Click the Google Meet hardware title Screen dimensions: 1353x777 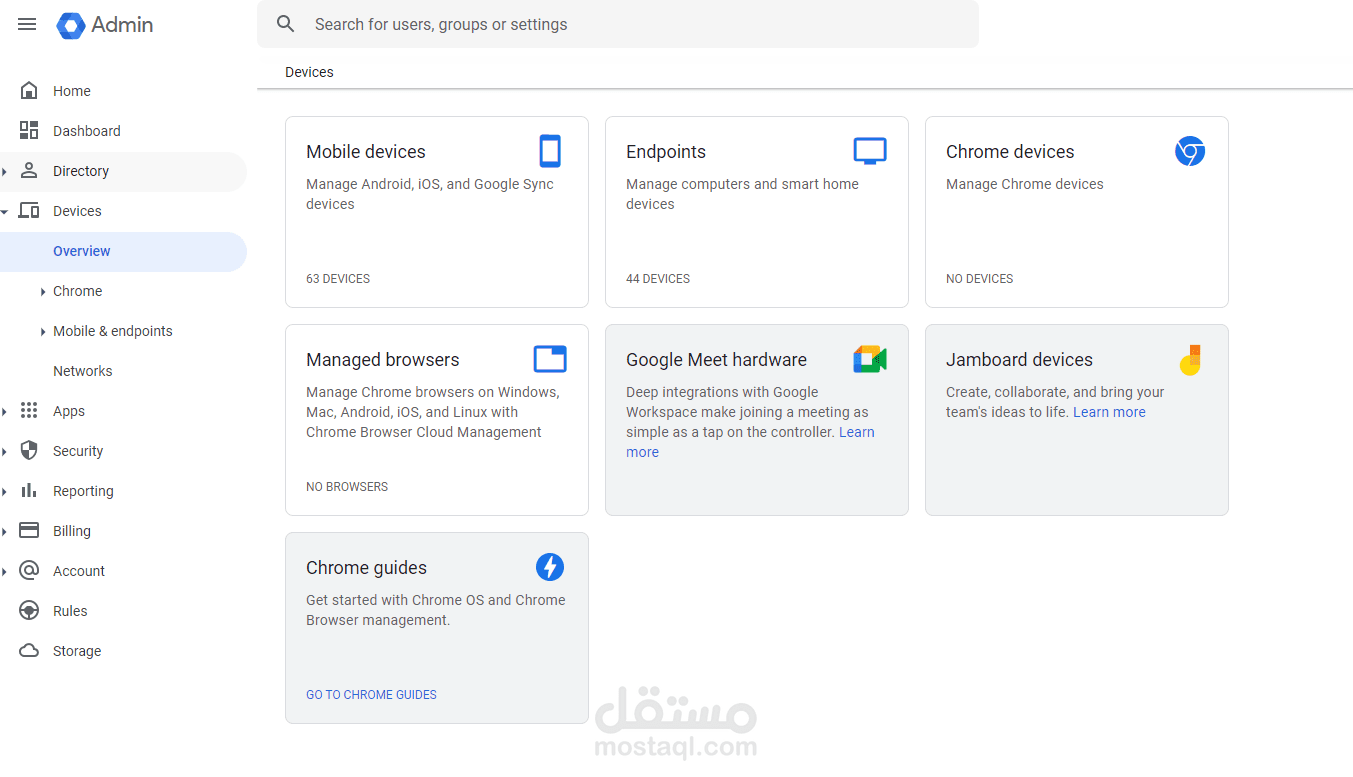716,360
